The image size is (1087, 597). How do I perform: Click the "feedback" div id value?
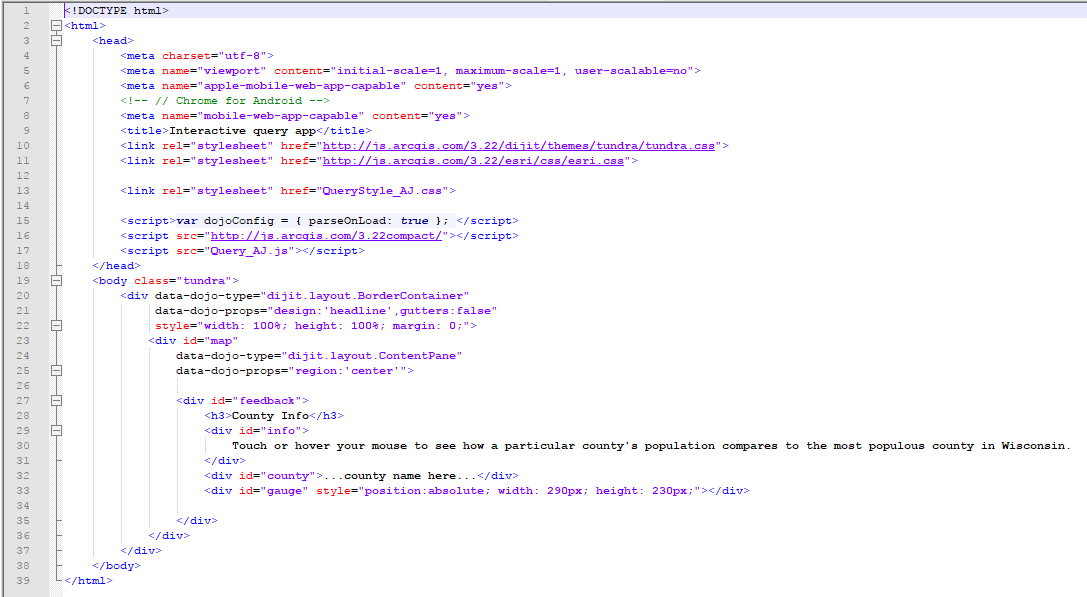click(267, 401)
